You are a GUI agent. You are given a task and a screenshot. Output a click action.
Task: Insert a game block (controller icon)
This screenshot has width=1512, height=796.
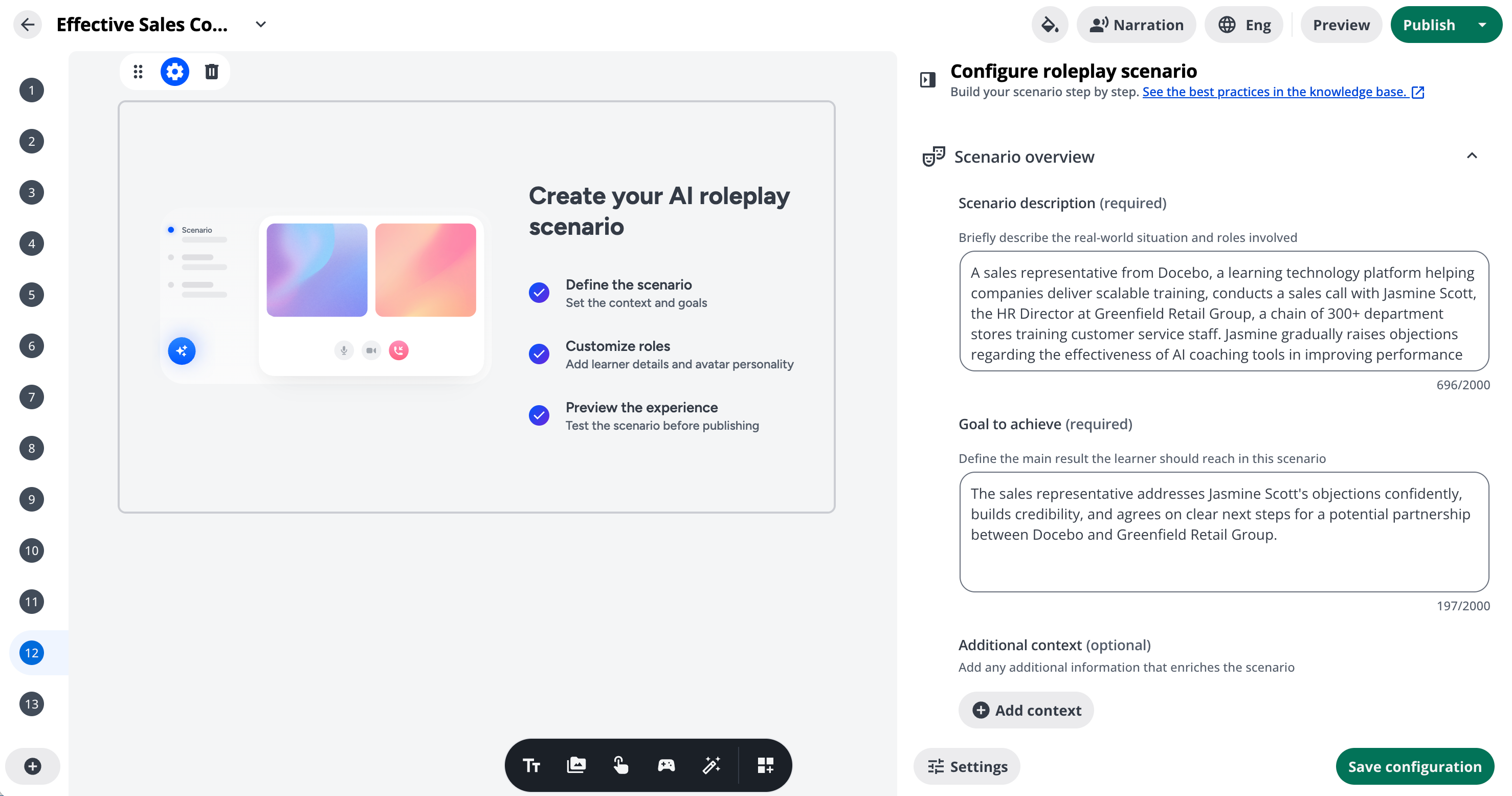click(x=666, y=765)
